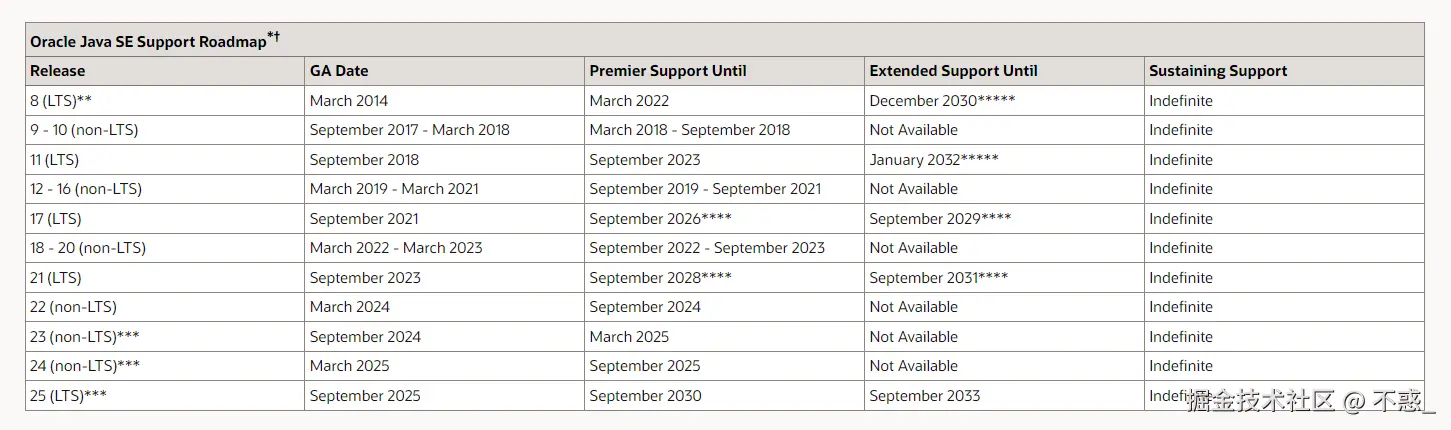This screenshot has height=430, width=1451.
Task: Select the "8 (LTS)**" release cell
Action: 61,101
